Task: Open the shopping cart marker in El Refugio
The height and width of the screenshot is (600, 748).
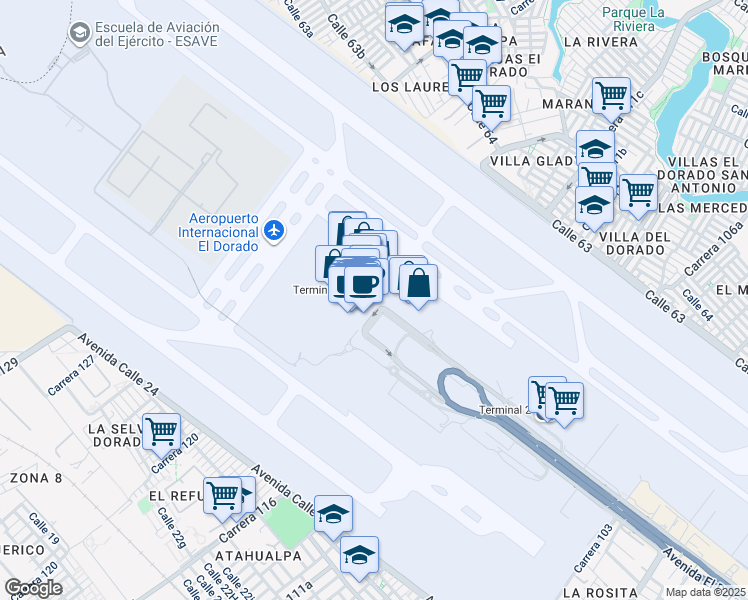Action: point(222,496)
